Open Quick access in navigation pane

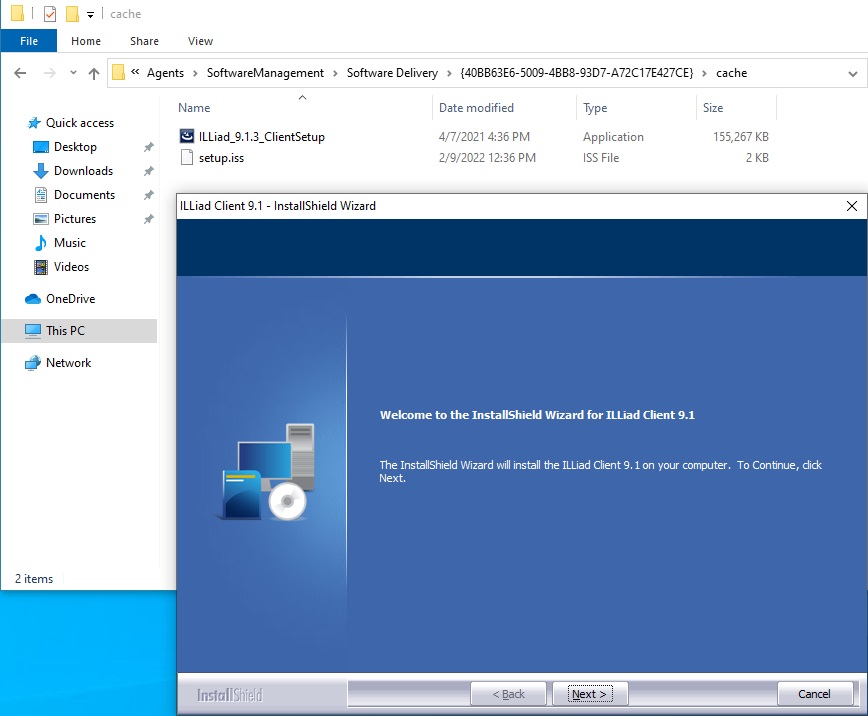[x=80, y=123]
